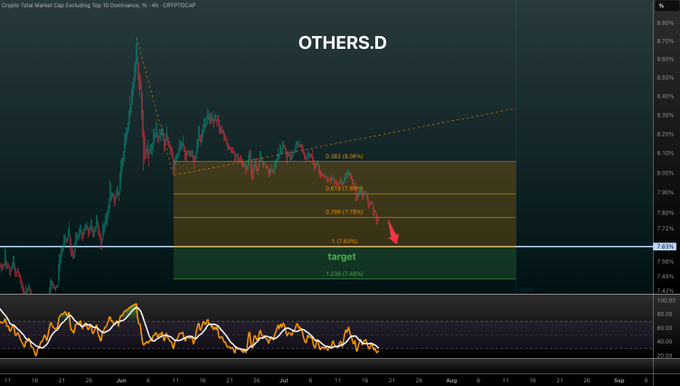Click the 8.70% price axis label
Viewport: 680px width, 386px height.
665,41
